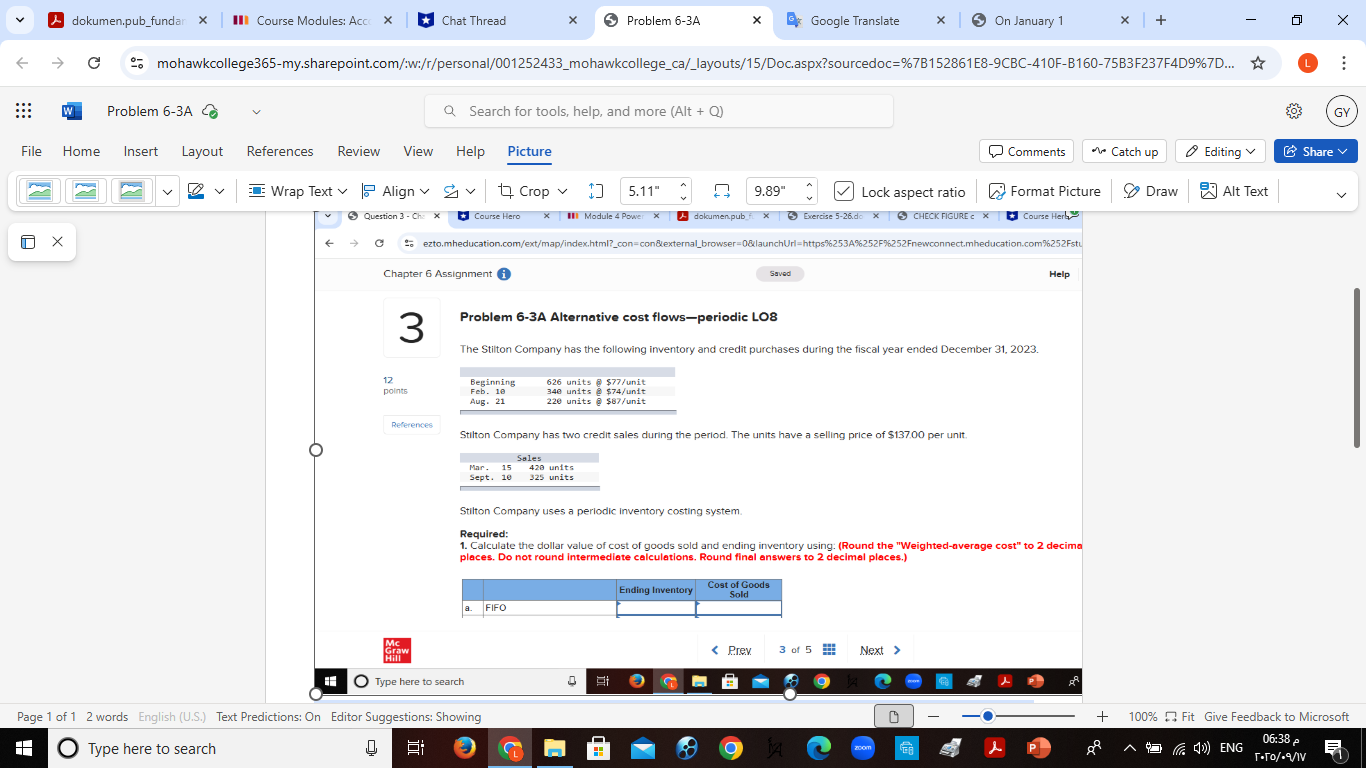This screenshot has height=768, width=1366.
Task: Open the Format Picture pane
Action: click(x=1044, y=190)
